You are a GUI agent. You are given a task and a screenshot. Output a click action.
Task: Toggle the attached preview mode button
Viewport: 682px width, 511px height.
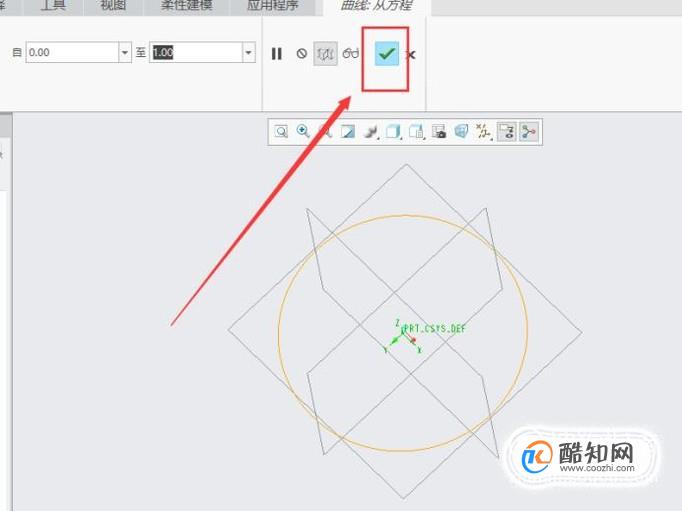tap(325, 53)
